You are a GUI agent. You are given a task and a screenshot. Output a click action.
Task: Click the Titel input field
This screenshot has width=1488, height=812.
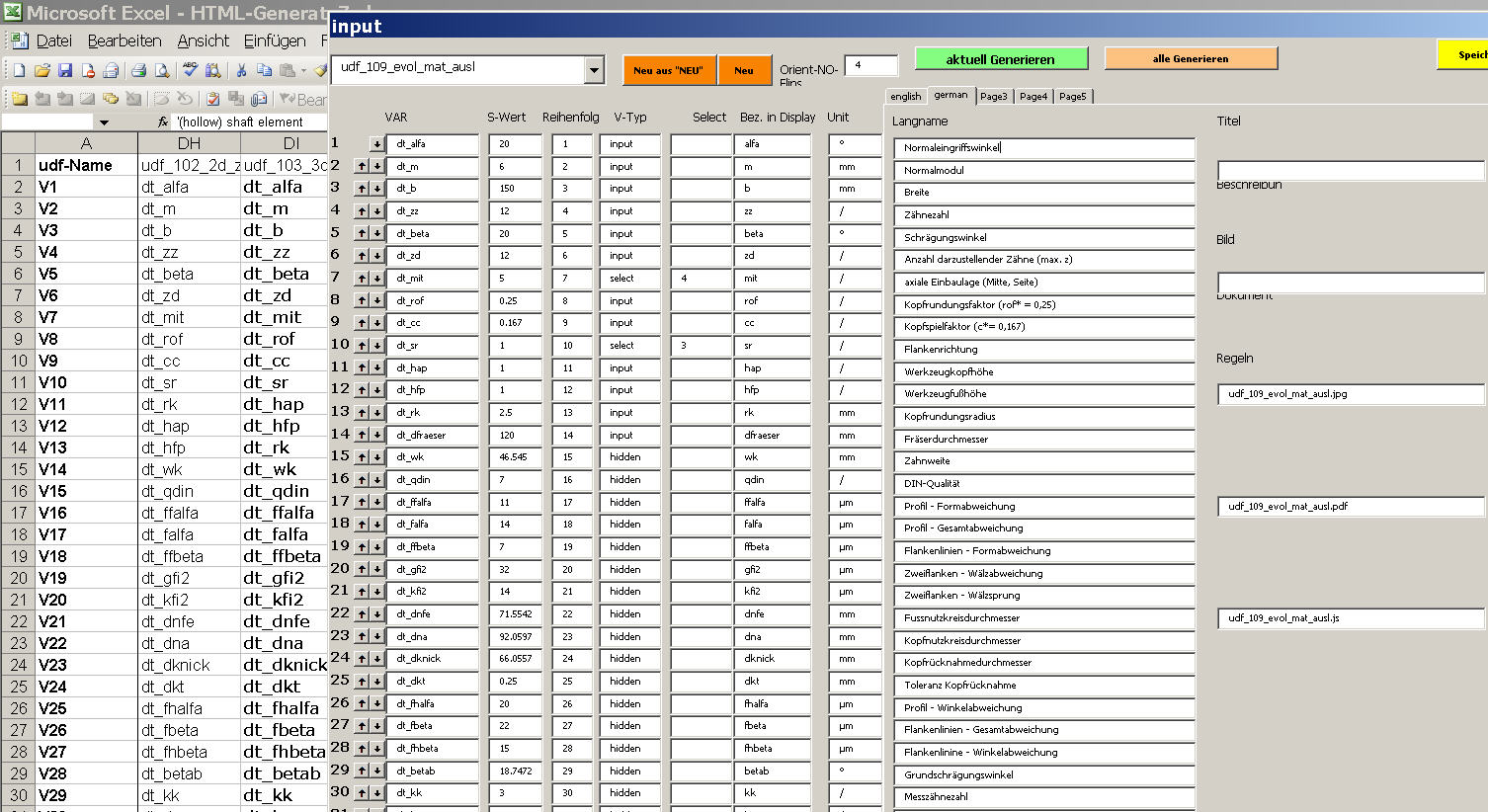pos(1351,171)
